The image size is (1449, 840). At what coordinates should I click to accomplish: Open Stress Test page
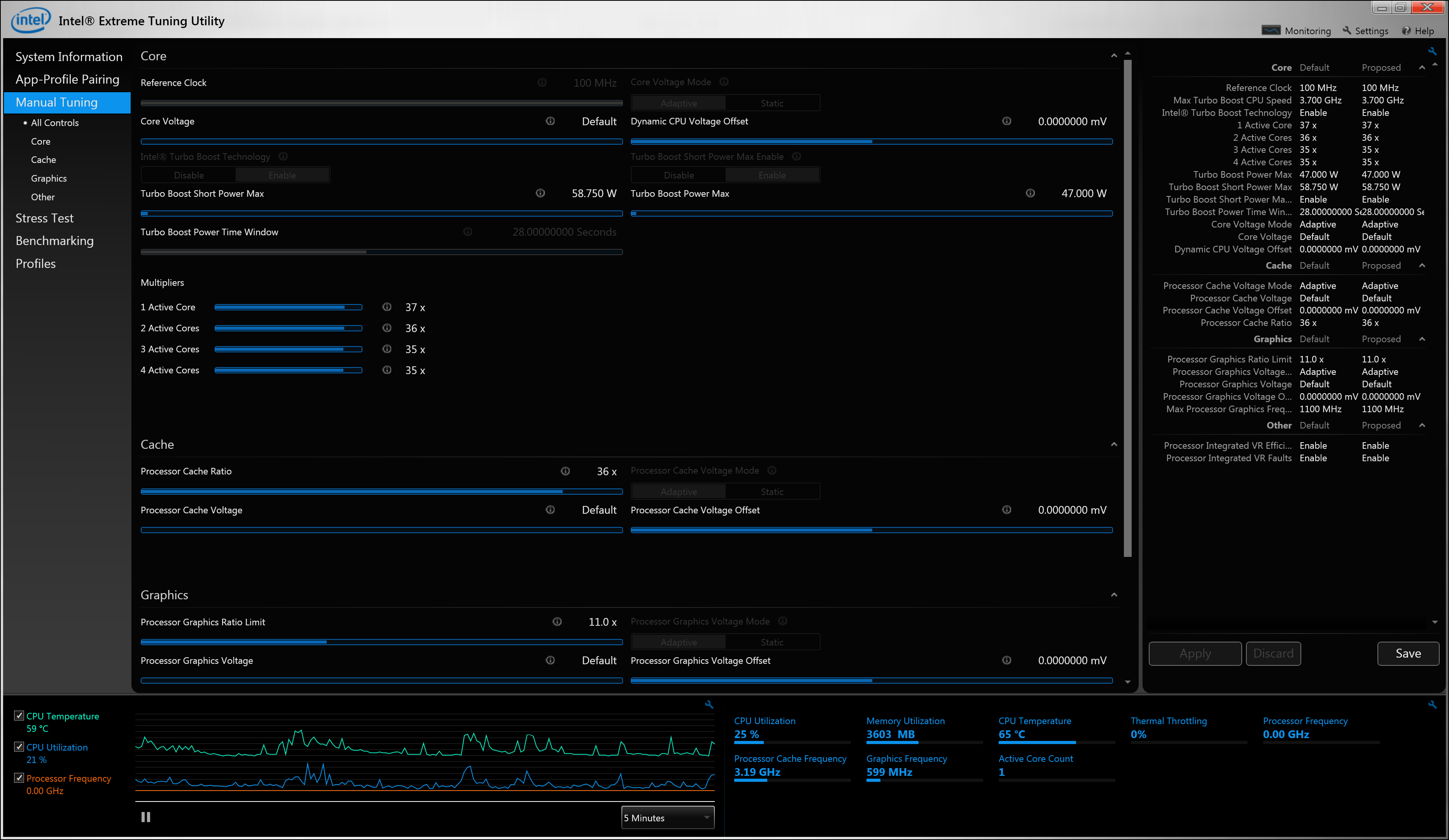(x=44, y=218)
